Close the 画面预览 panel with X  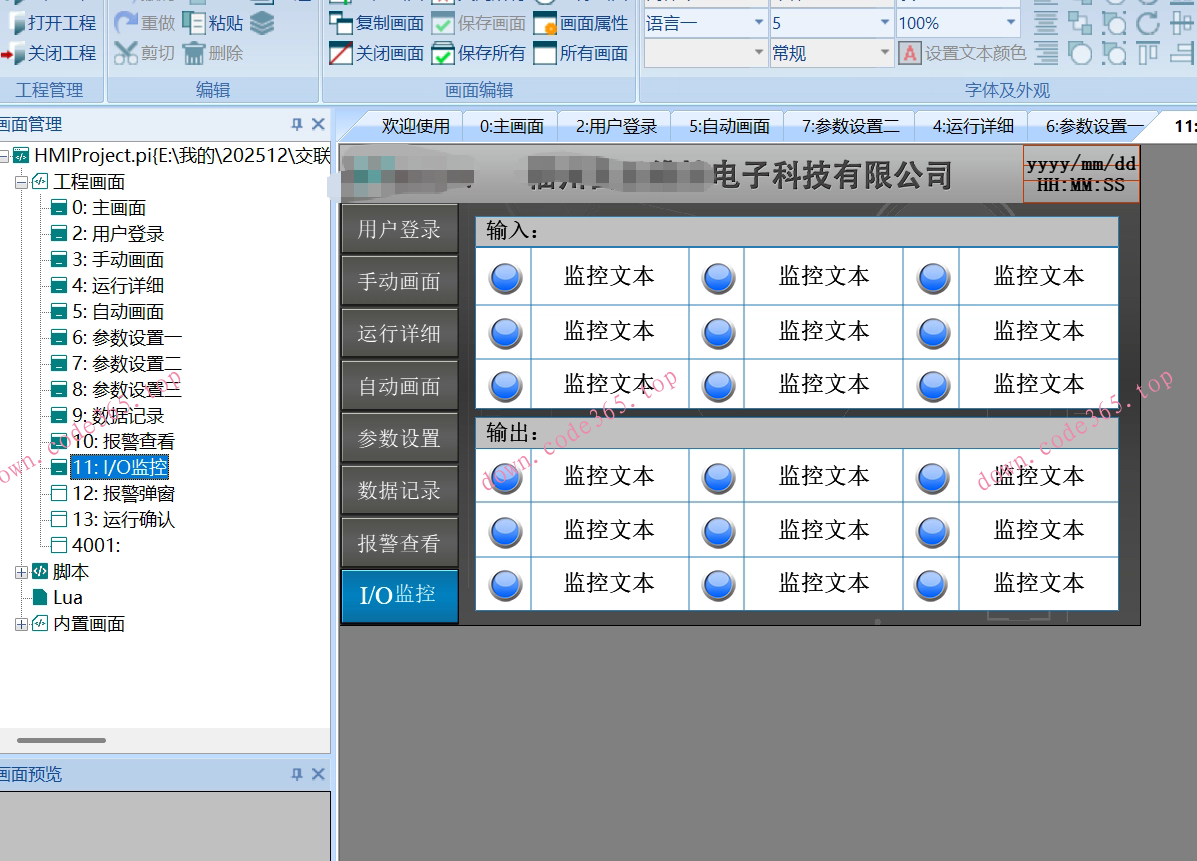[318, 774]
